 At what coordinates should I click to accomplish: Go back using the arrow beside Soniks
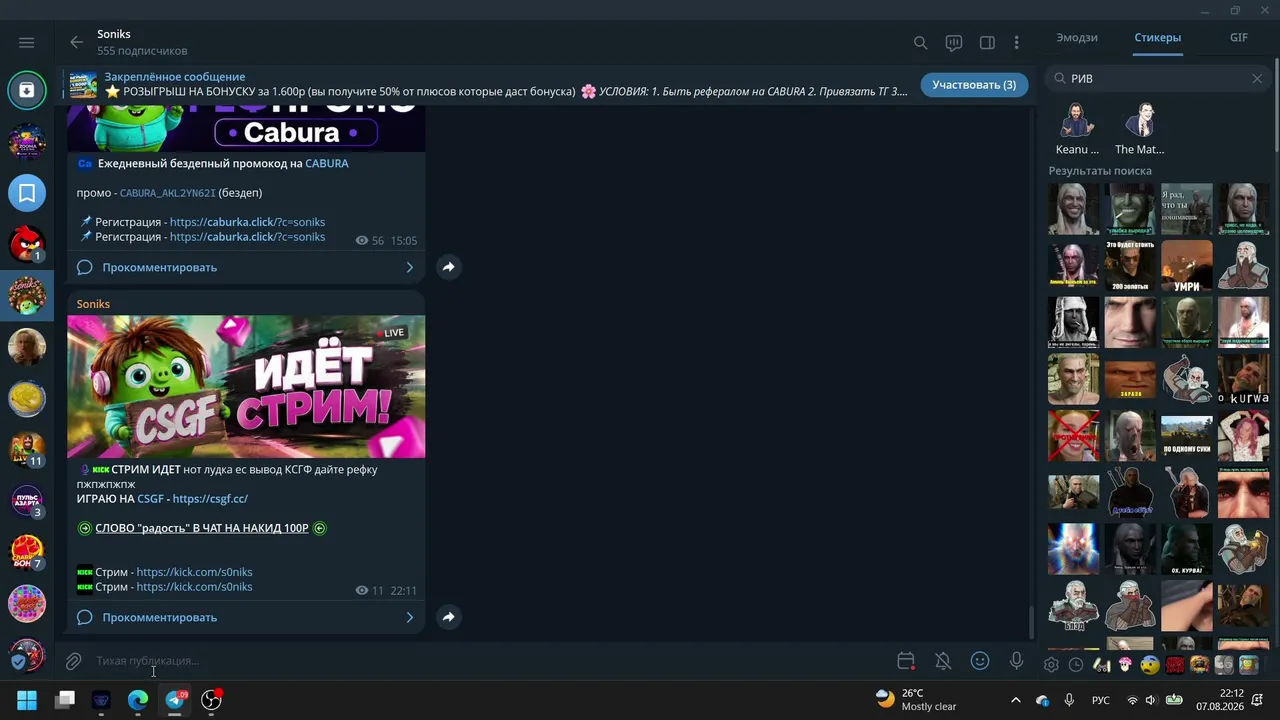76,42
